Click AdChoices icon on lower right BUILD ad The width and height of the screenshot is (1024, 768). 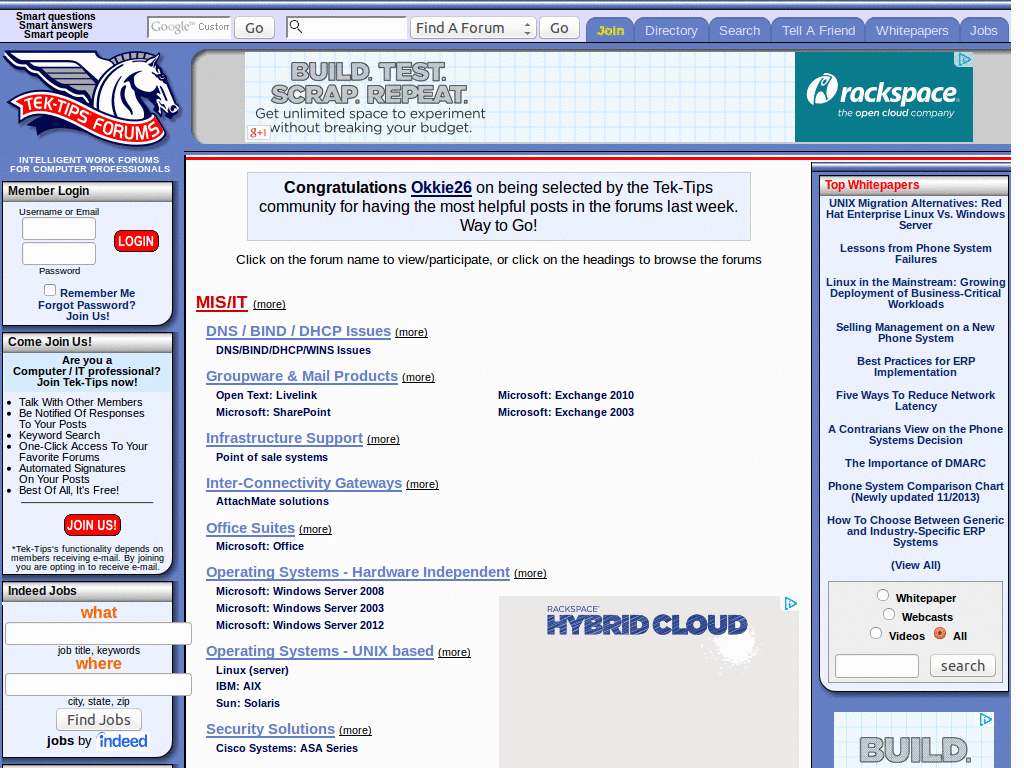[x=985, y=719]
